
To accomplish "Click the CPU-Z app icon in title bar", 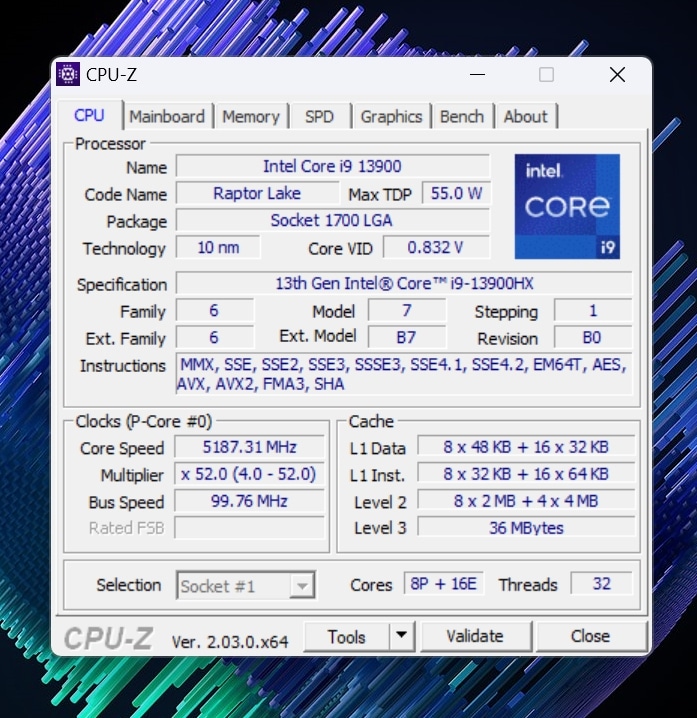I will 68,74.
